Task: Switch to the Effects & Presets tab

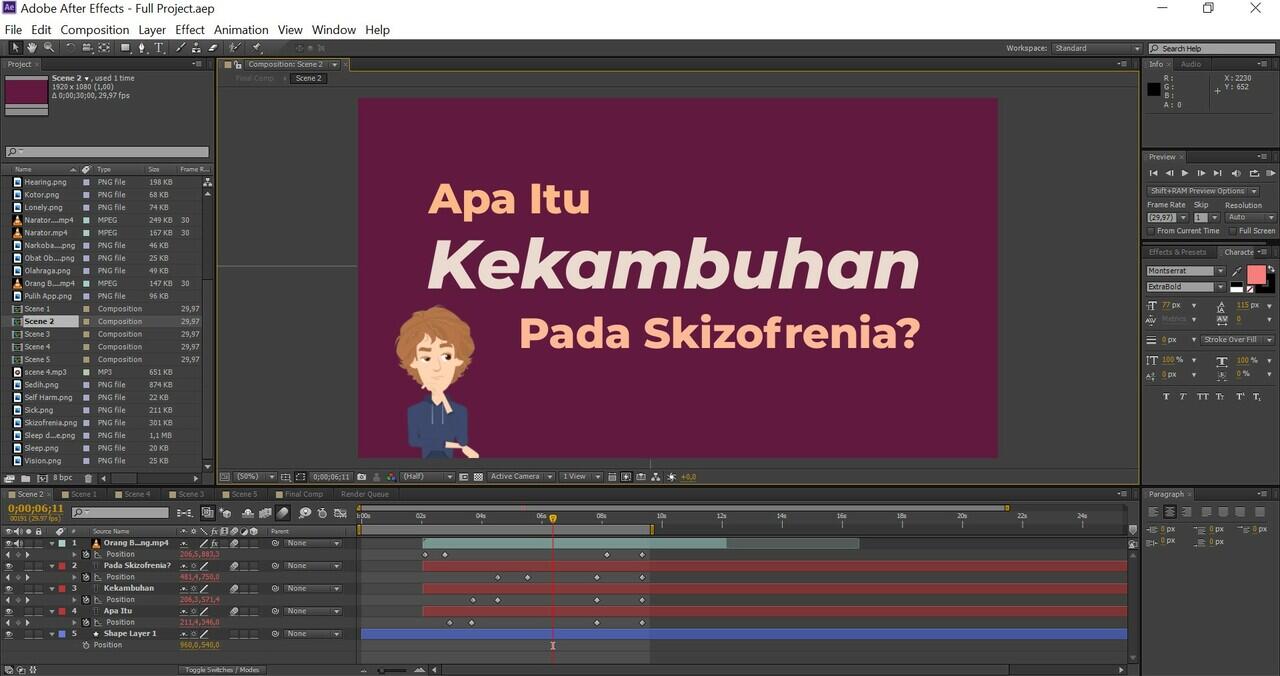Action: point(1178,252)
